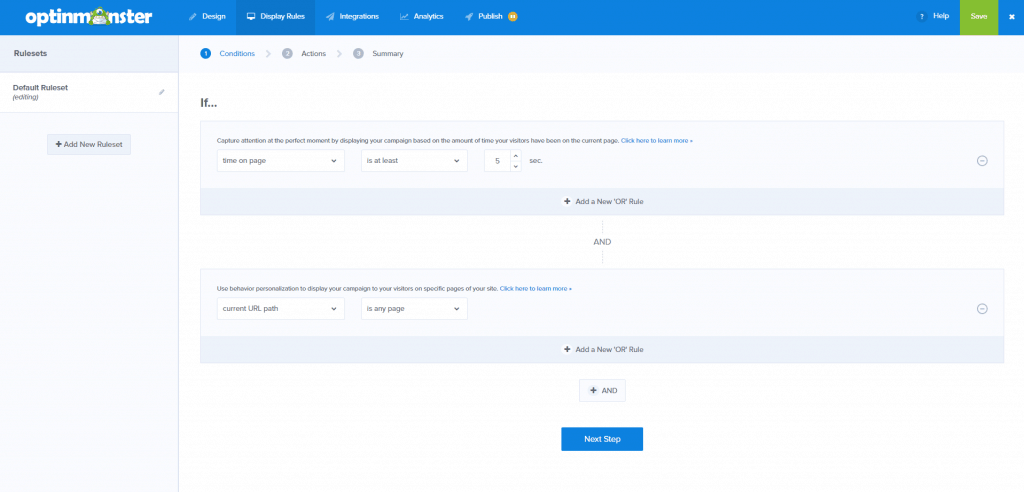Expand the 'current URL path' dropdown
Viewport: 1024px width, 492px height.
(280, 309)
